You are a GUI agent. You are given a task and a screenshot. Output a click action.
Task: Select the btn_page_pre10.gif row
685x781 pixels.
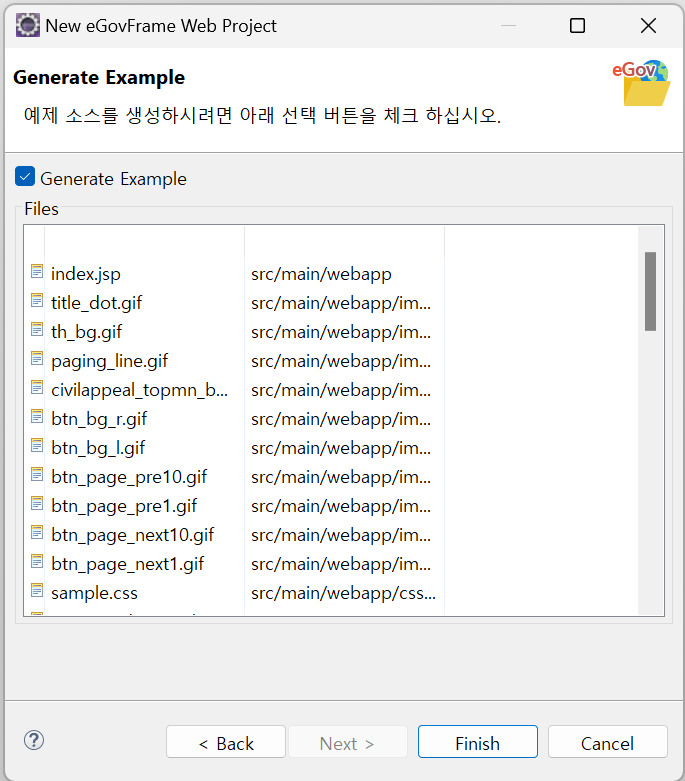pos(129,477)
